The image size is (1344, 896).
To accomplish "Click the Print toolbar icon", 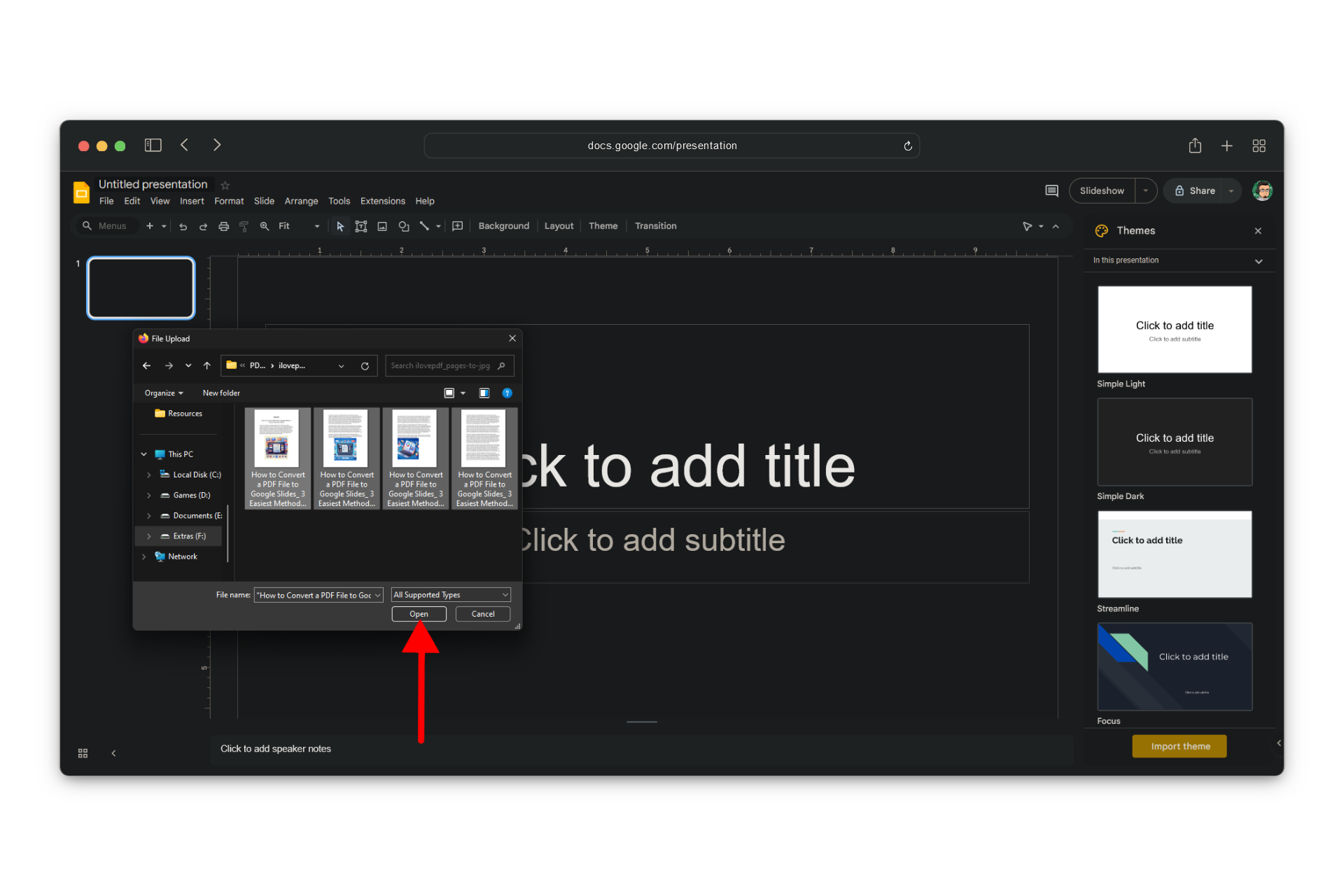I will (x=224, y=226).
